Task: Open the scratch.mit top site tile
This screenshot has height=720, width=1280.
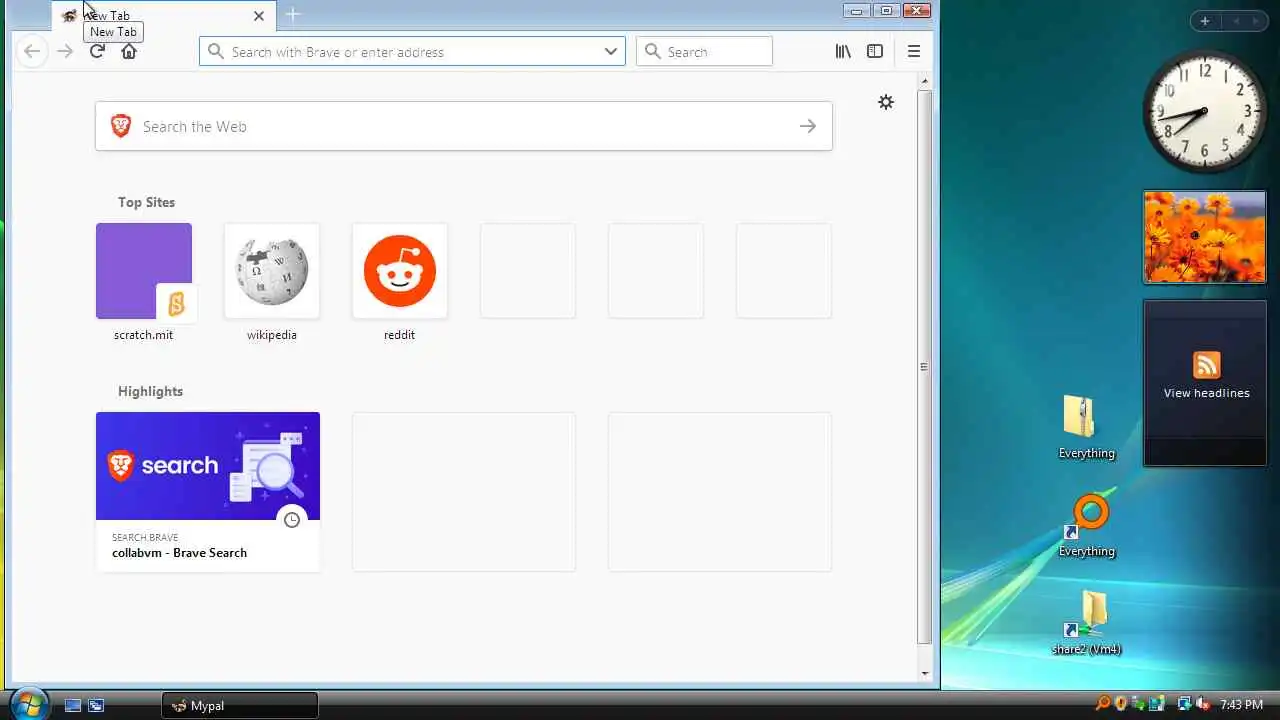Action: pos(144,271)
